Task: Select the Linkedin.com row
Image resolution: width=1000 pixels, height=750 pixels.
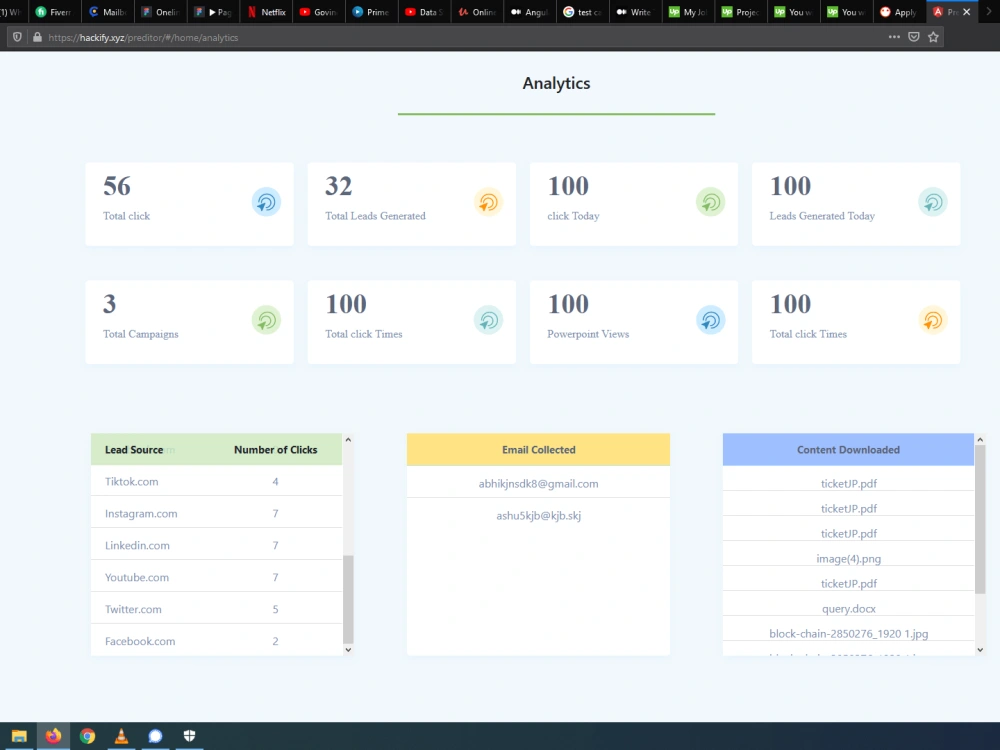Action: (217, 545)
